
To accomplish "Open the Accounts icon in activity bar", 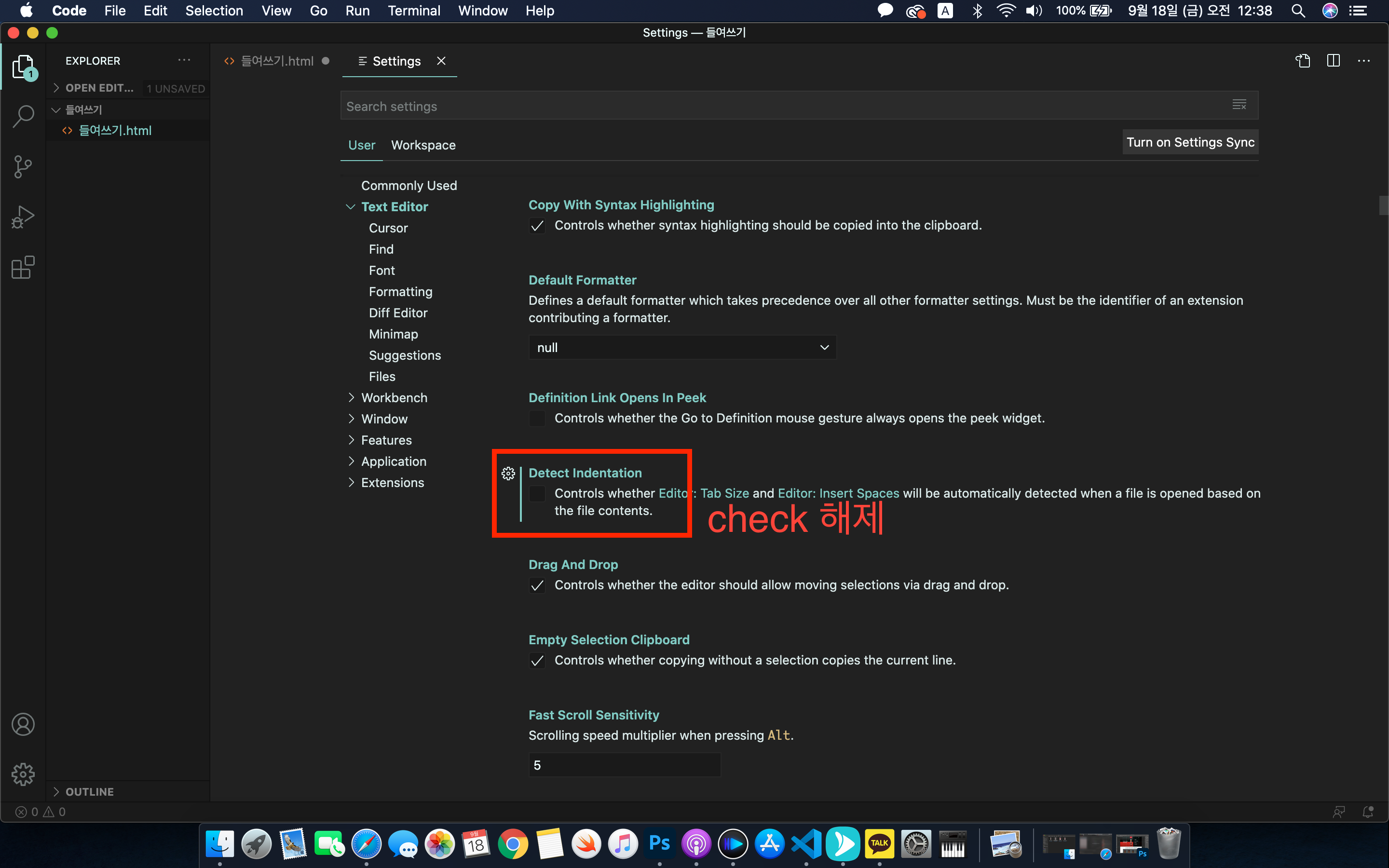I will (x=23, y=724).
